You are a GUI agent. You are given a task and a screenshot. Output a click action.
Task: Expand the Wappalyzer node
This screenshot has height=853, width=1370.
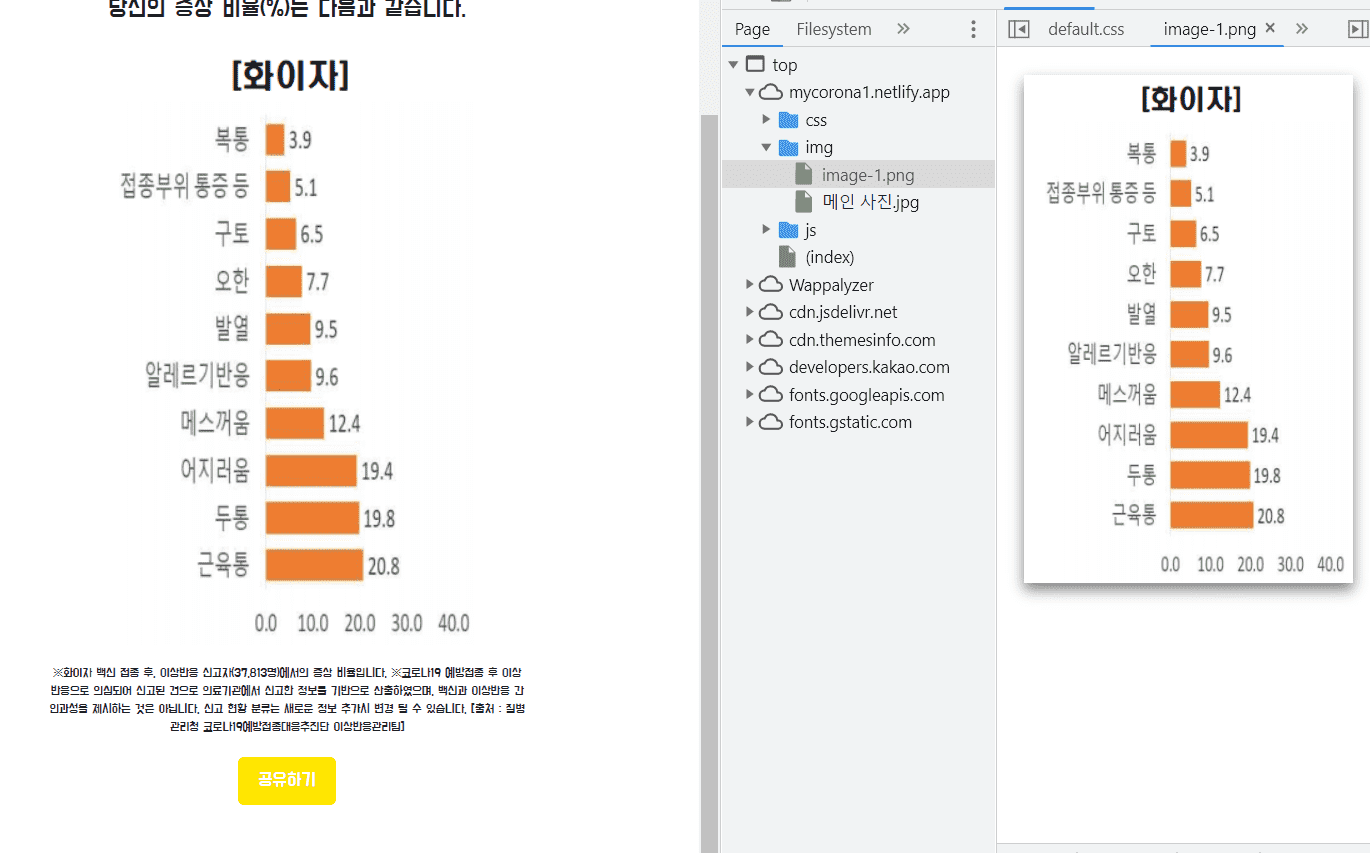pos(749,285)
